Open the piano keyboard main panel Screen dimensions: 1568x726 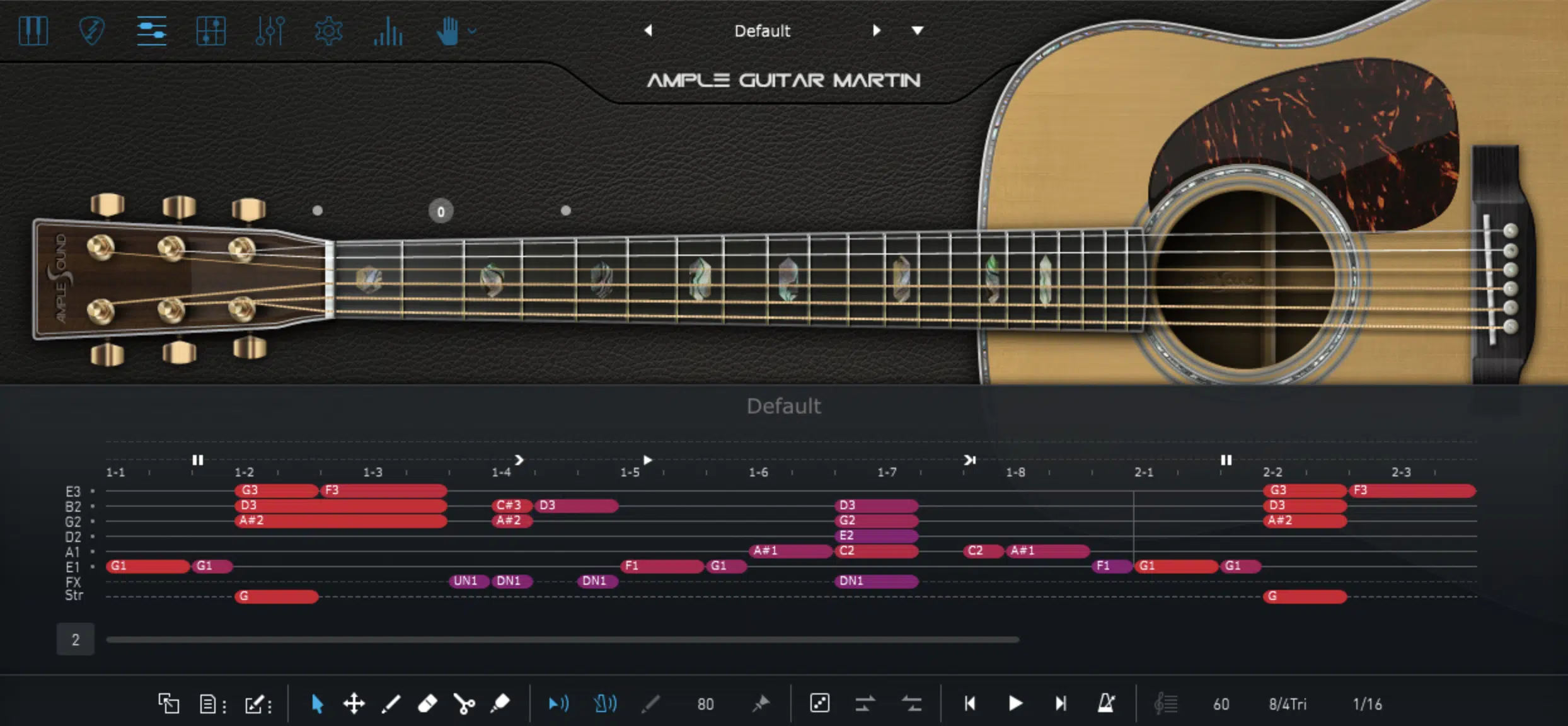[33, 30]
